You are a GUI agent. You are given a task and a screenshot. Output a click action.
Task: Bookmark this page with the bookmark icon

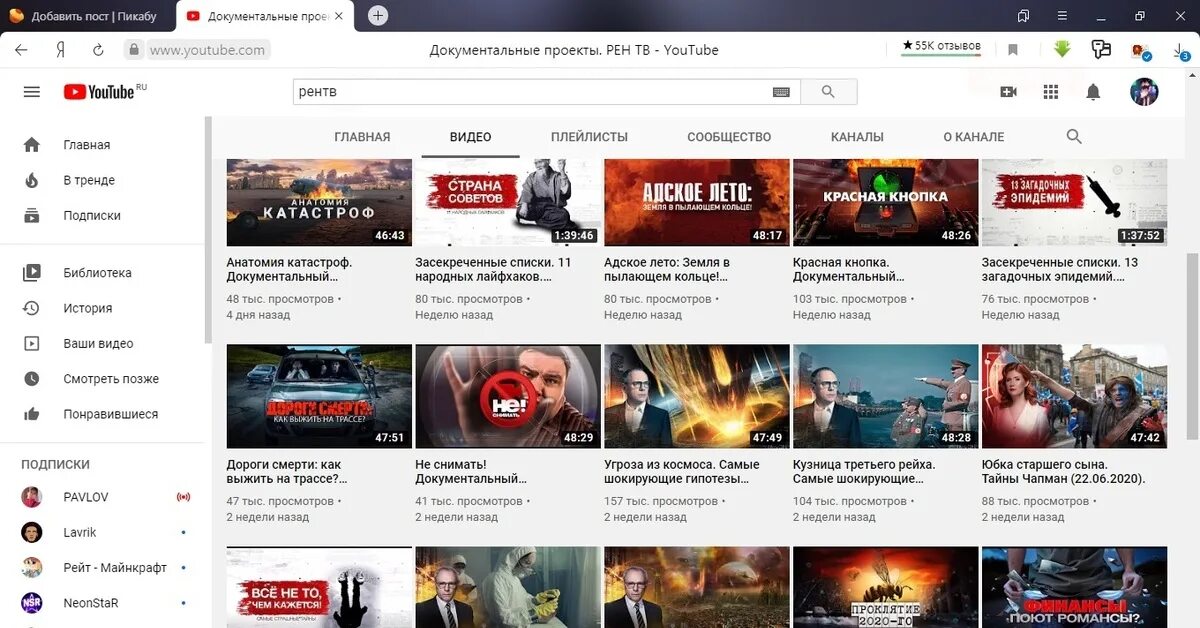(1013, 50)
